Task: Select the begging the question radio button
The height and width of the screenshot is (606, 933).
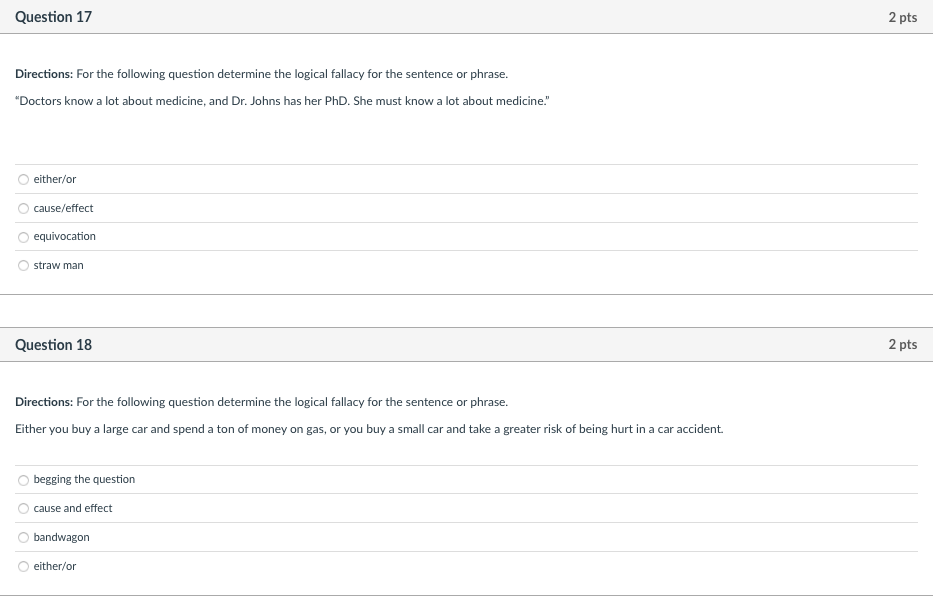Action: (x=23, y=480)
